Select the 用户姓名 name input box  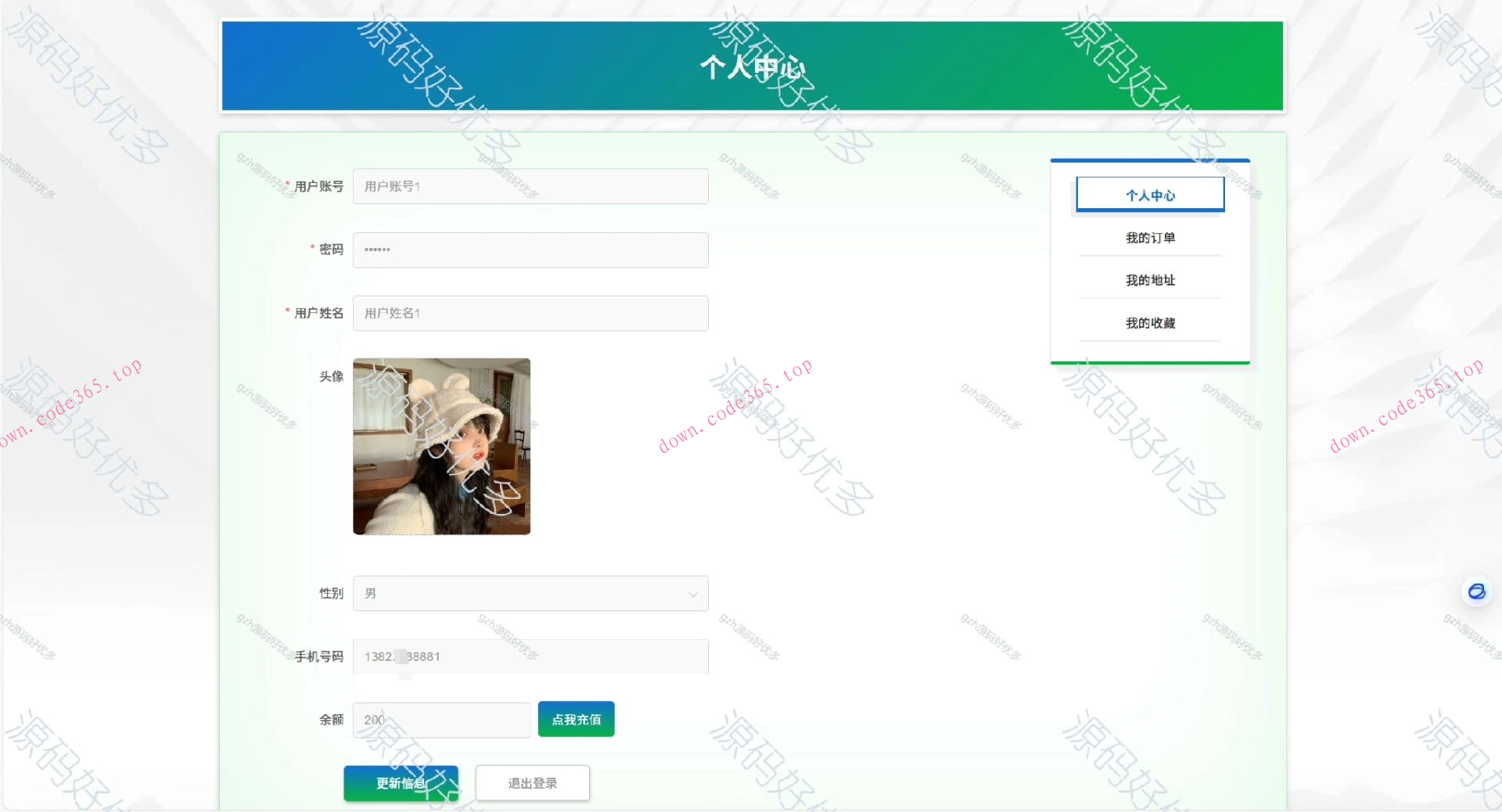tap(530, 313)
